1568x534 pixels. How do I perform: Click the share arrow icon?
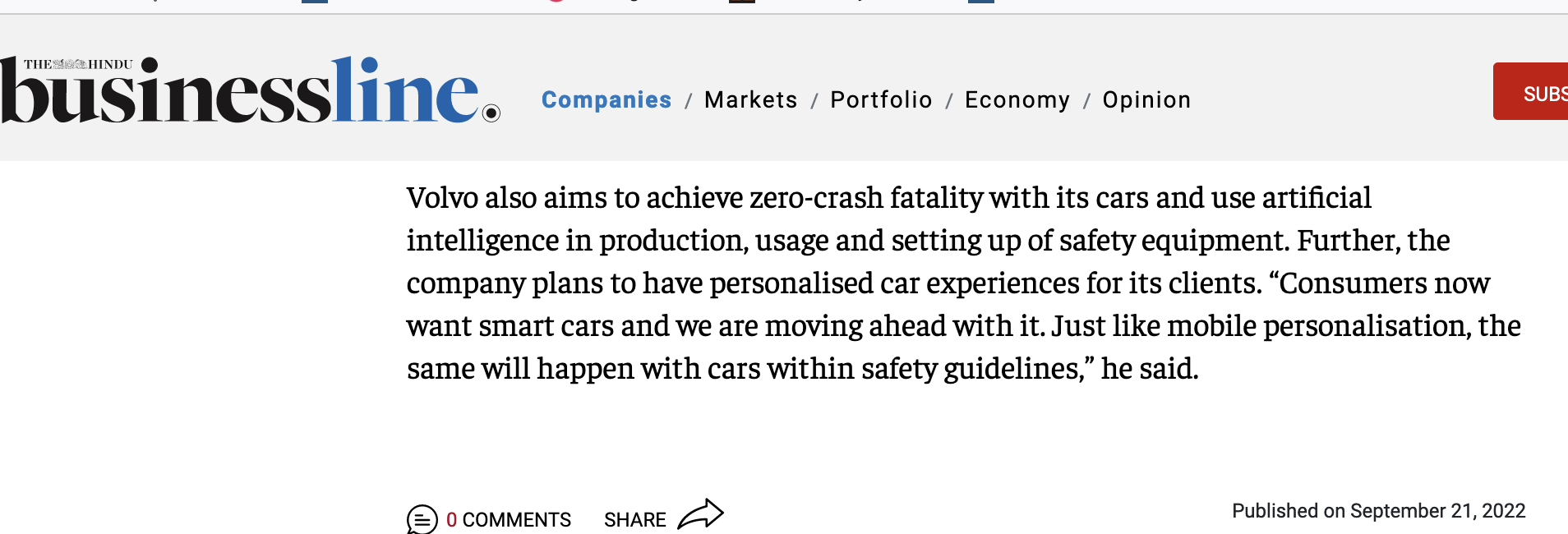point(701,515)
